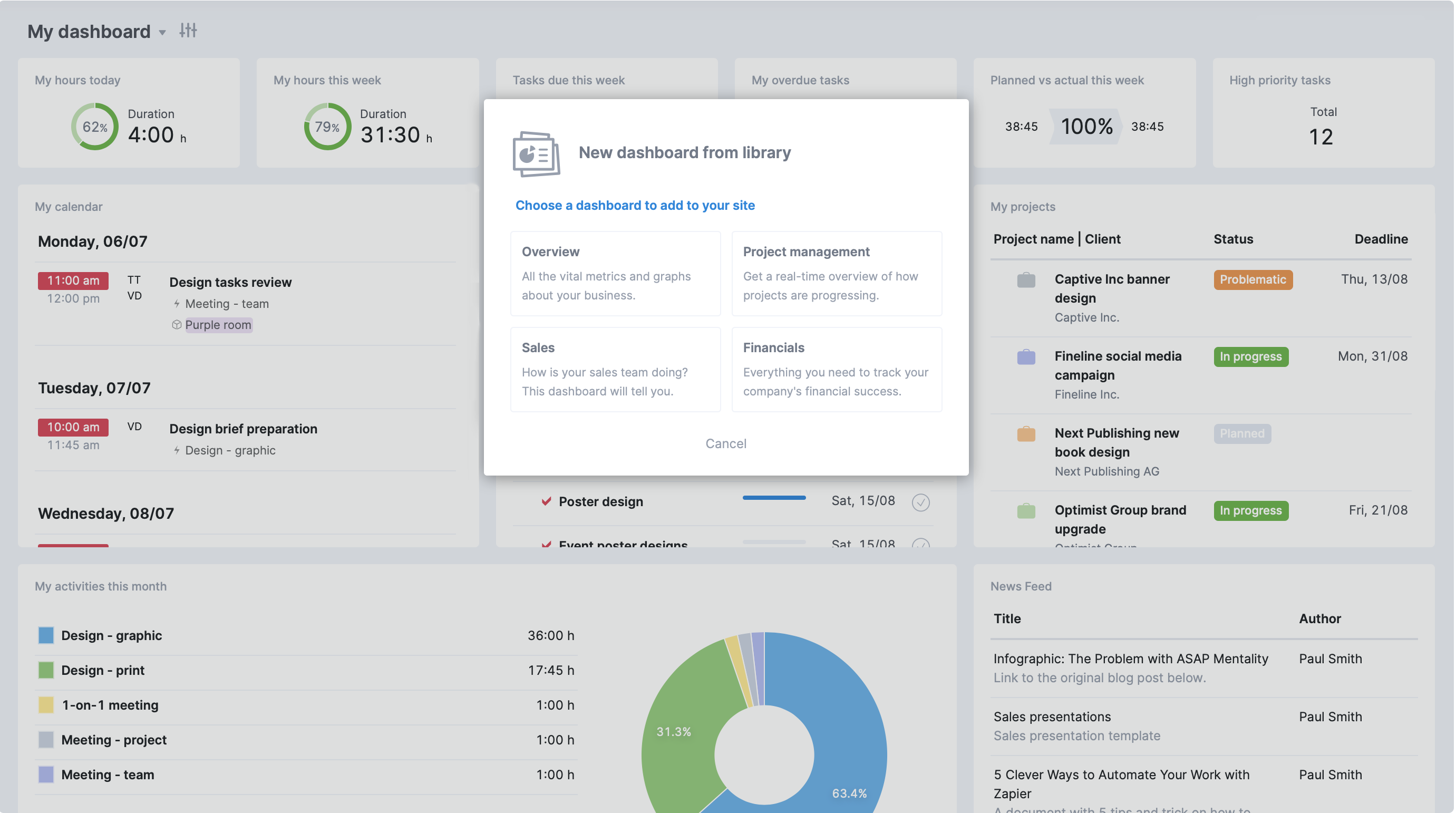Click the High priority tasks total 12
The height and width of the screenshot is (813, 1456).
1321,137
